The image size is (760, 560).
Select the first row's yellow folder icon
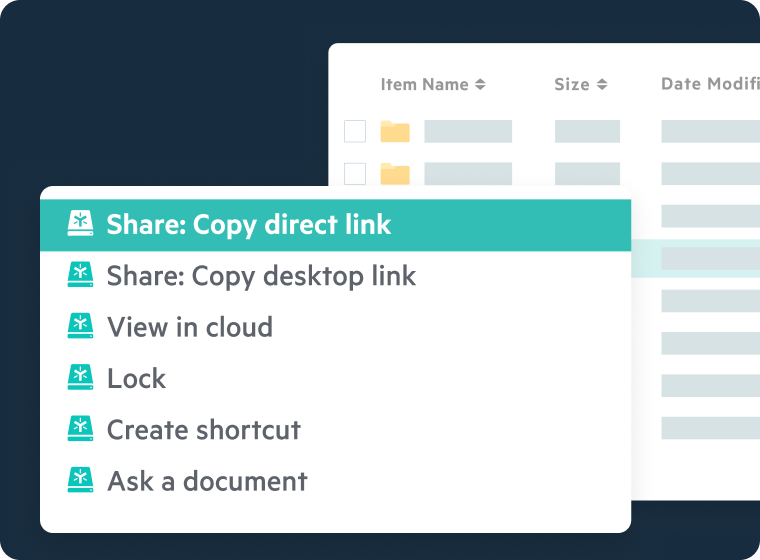click(x=395, y=131)
